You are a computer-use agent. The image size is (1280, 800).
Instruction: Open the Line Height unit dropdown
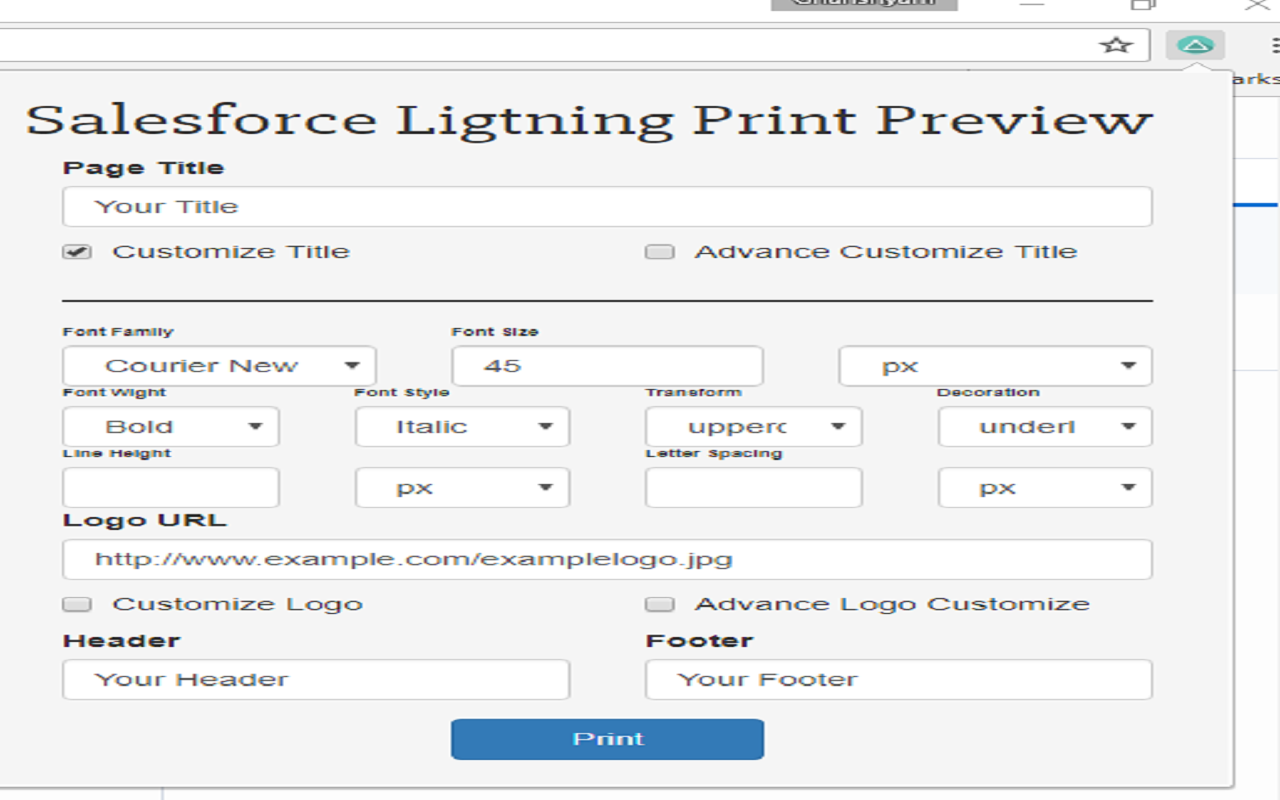click(x=462, y=488)
